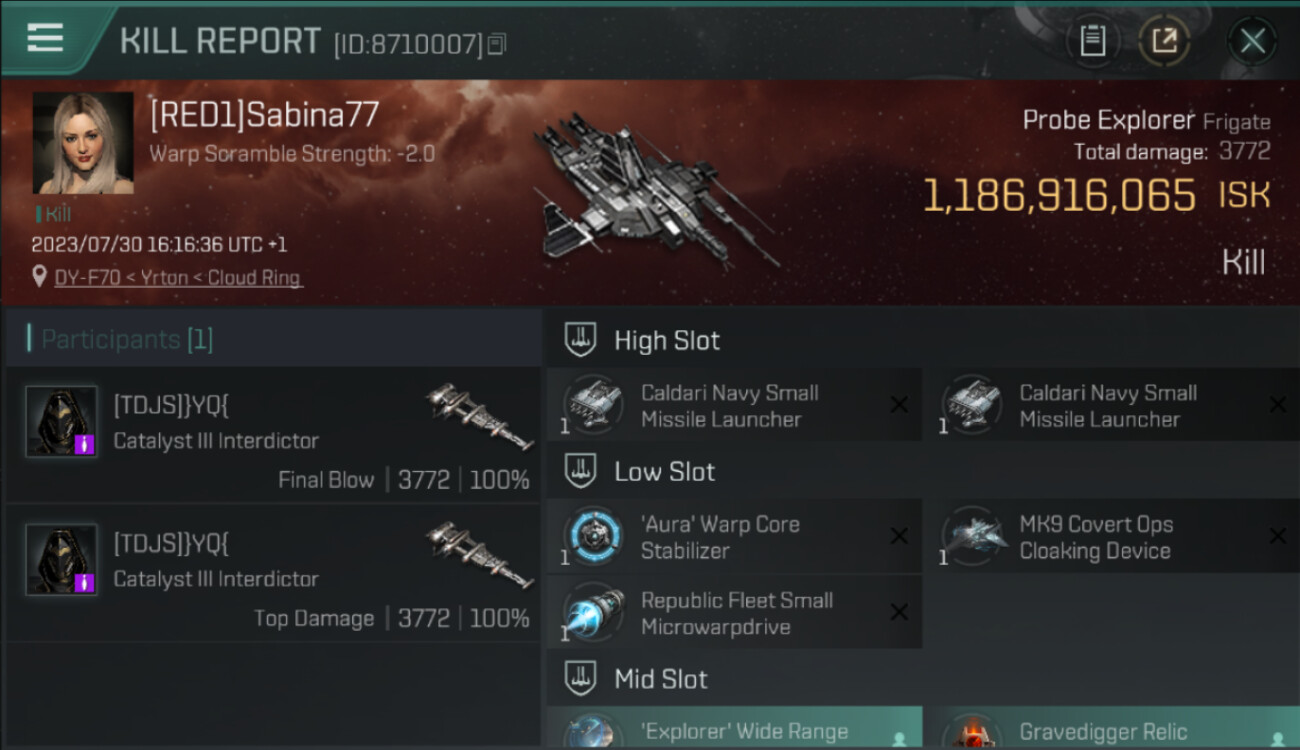This screenshot has height=750, width=1300.
Task: Click Republic Fleet Small Microwarpdrive icon
Action: 593,613
